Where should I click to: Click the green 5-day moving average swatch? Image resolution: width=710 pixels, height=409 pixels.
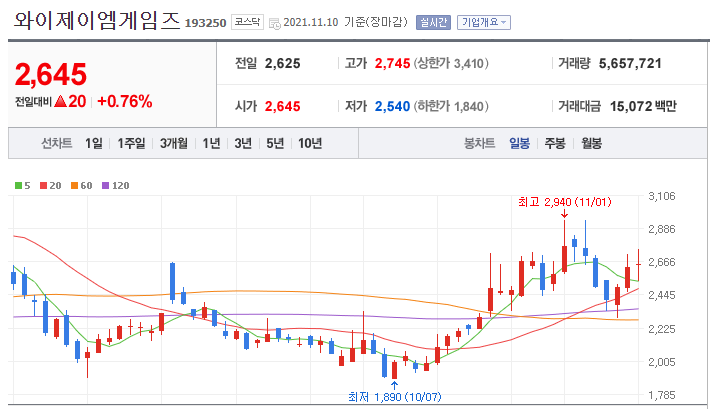click(x=18, y=186)
